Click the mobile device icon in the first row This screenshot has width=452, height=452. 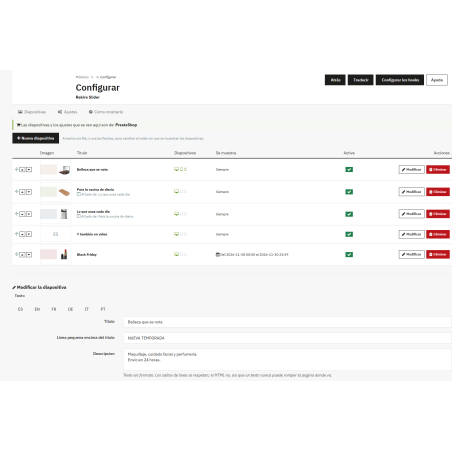tap(185, 169)
